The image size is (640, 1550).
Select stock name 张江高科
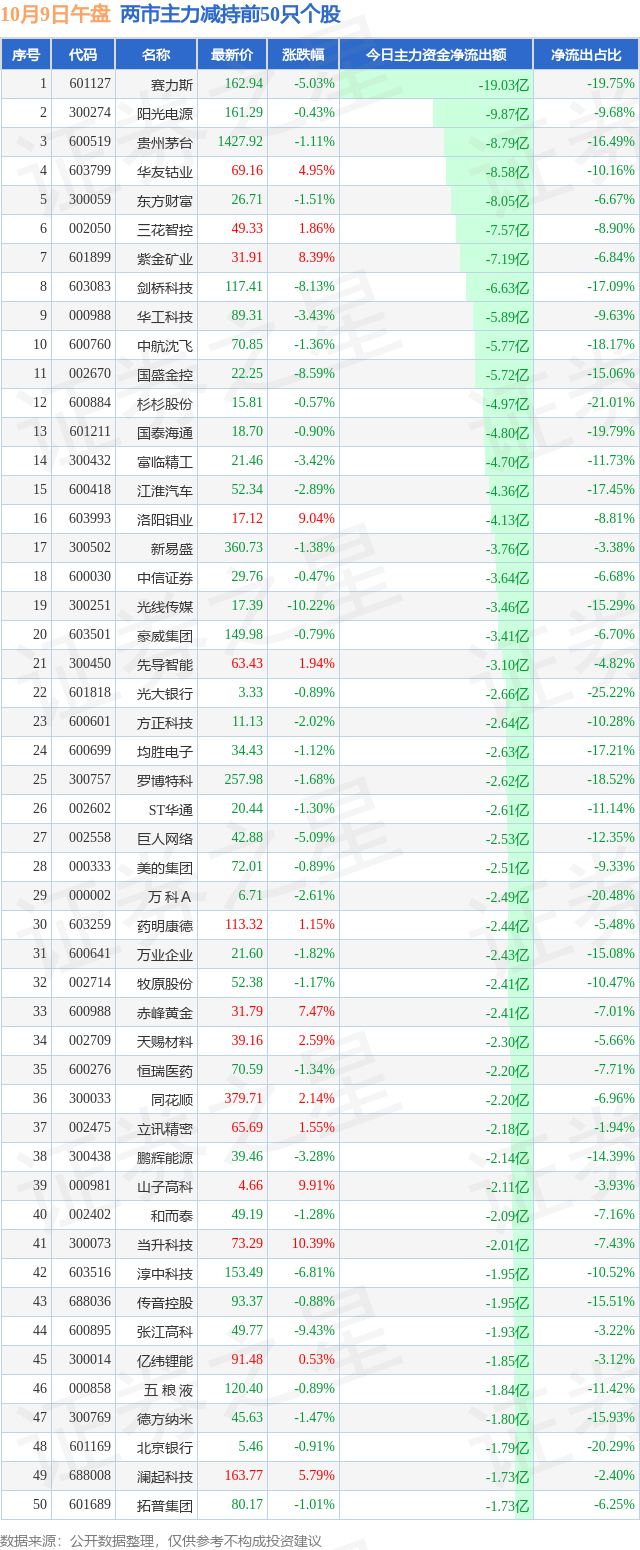164,1331
